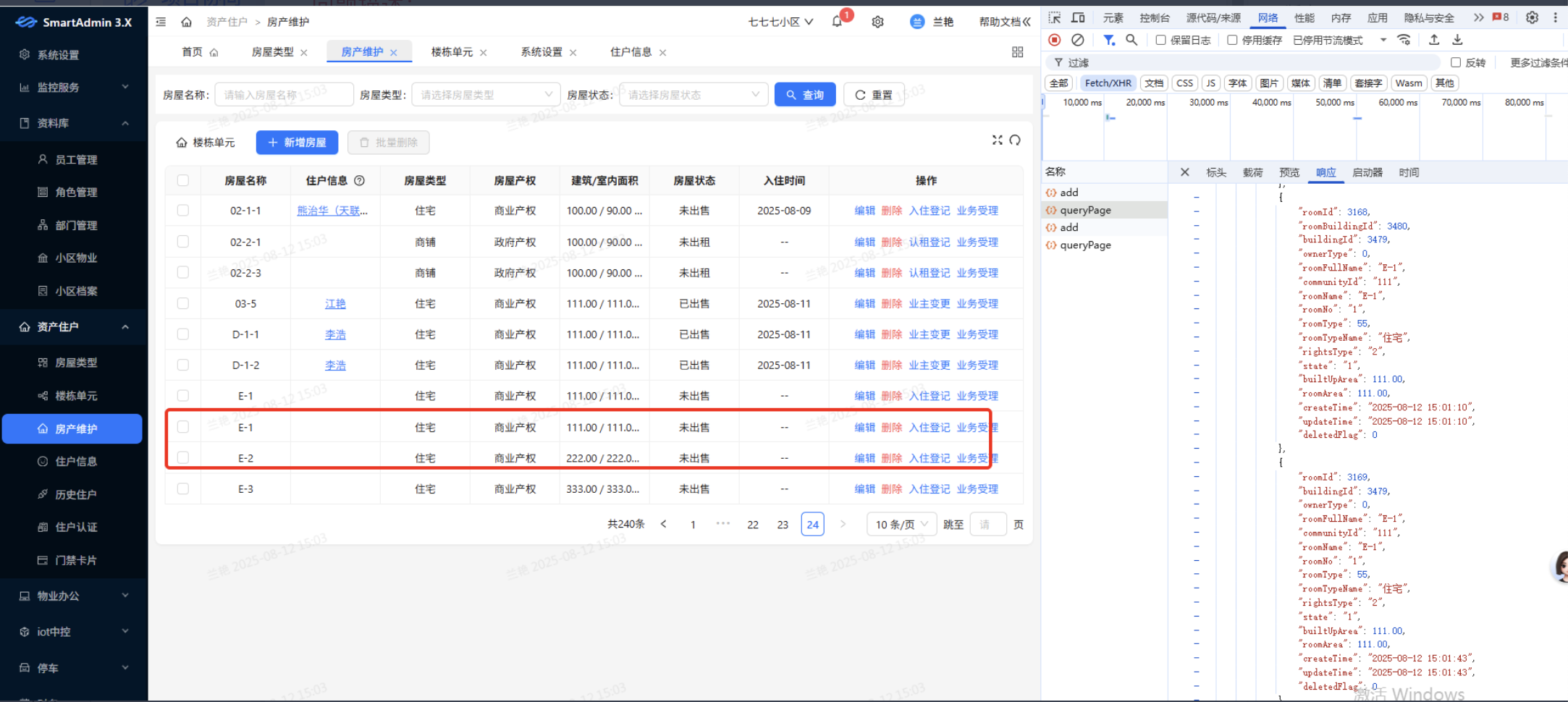Open the DevTools network search icon

(x=1131, y=40)
